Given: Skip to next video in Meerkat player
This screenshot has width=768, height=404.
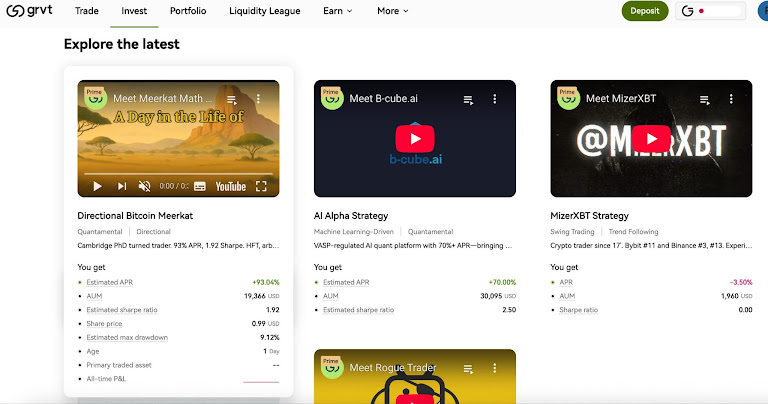Looking at the screenshot, I should 121,186.
